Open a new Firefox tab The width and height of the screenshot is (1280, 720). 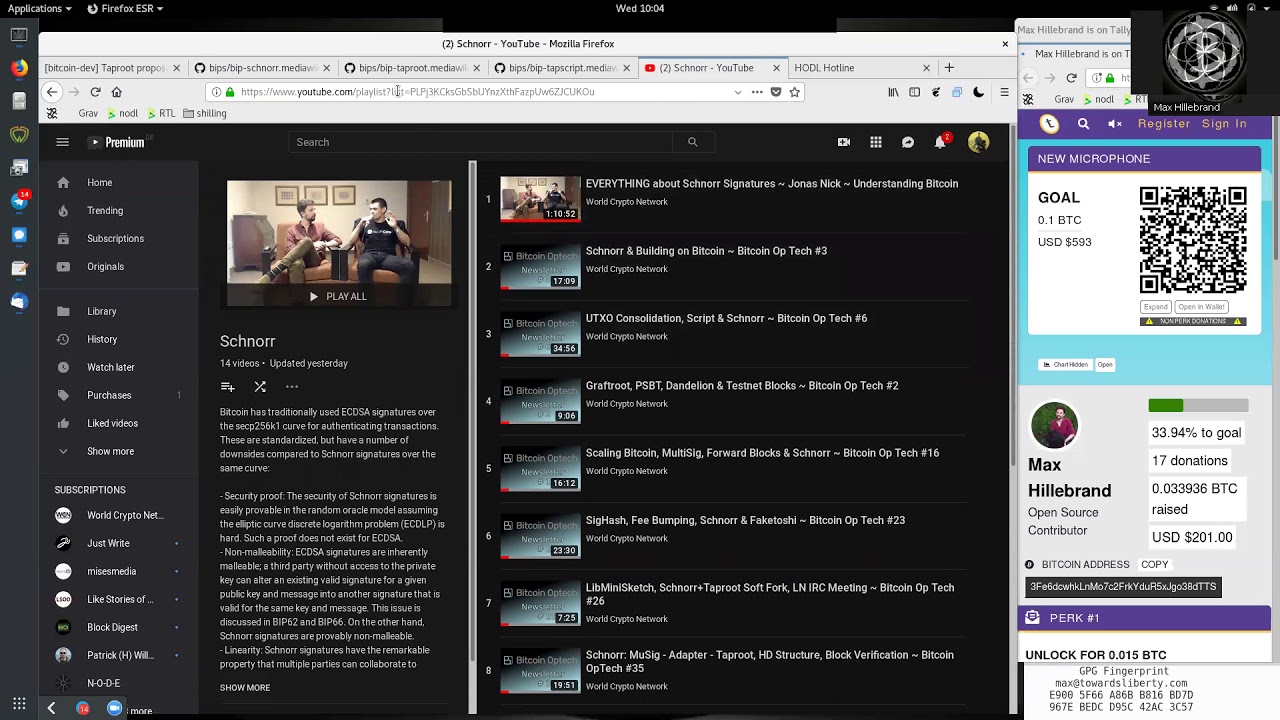(949, 68)
